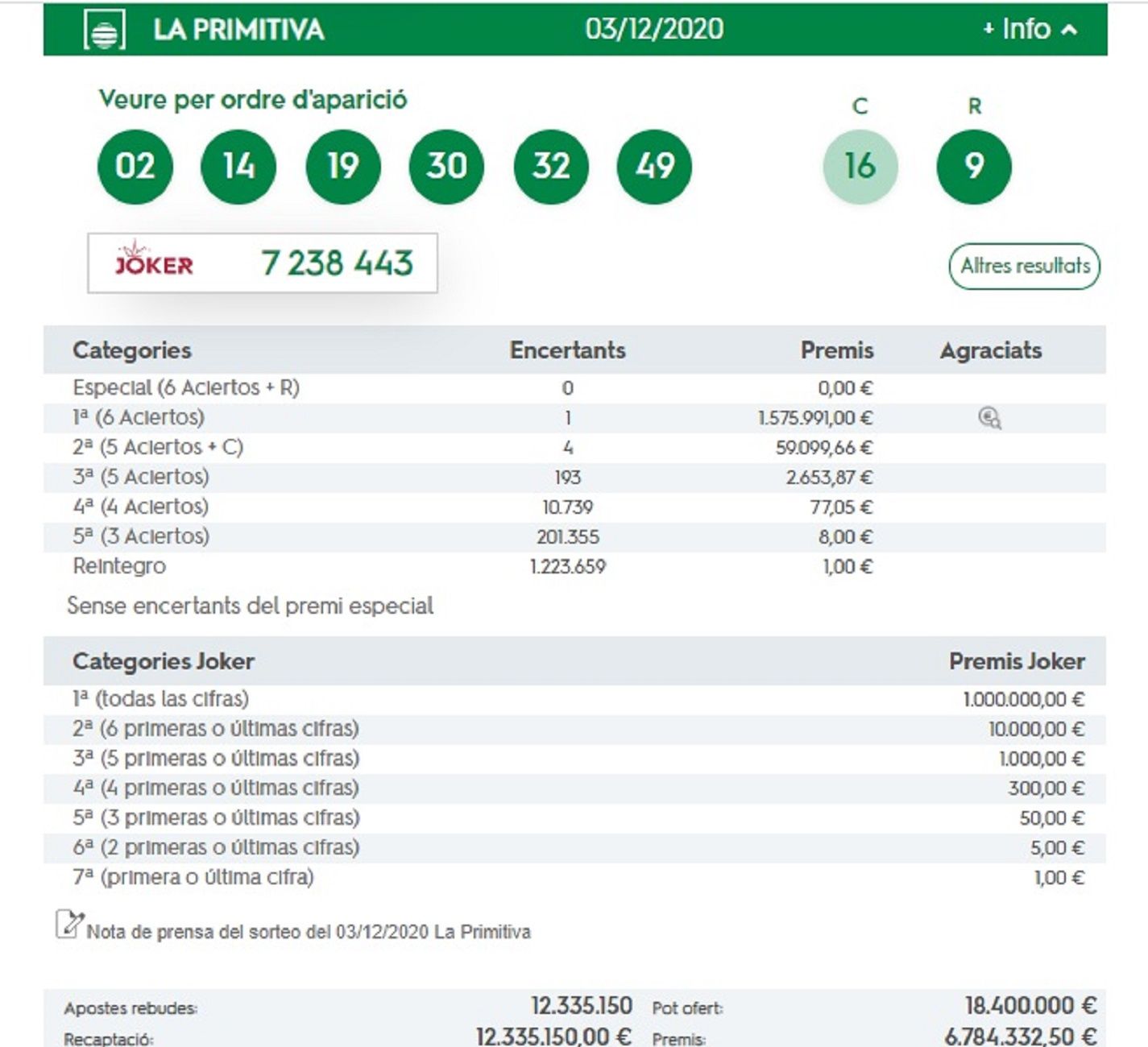1148x1047 pixels.
Task: Select row 2ª (5 Aciertos + C)
Action: (x=574, y=448)
